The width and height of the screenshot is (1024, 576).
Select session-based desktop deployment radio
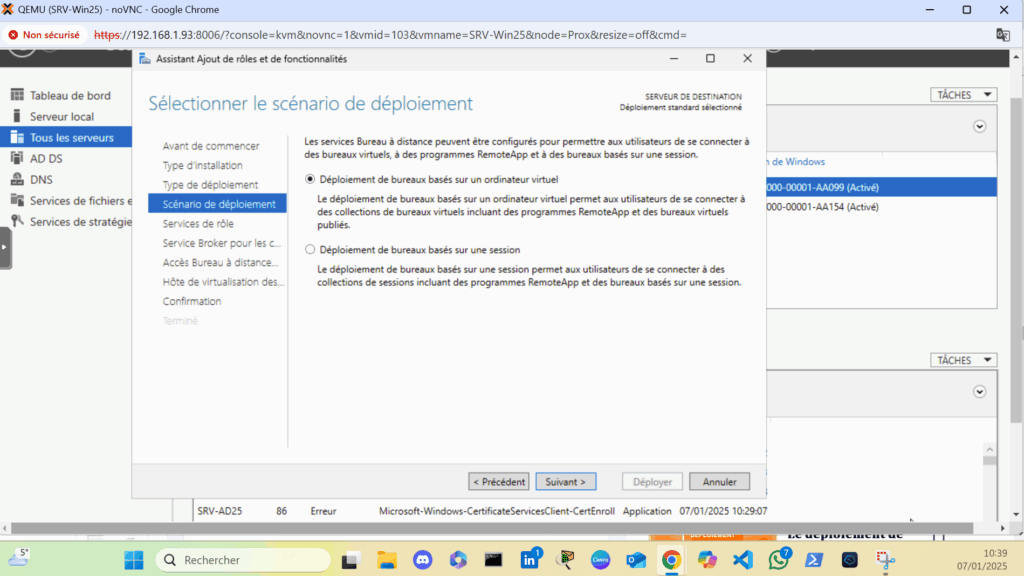[310, 249]
